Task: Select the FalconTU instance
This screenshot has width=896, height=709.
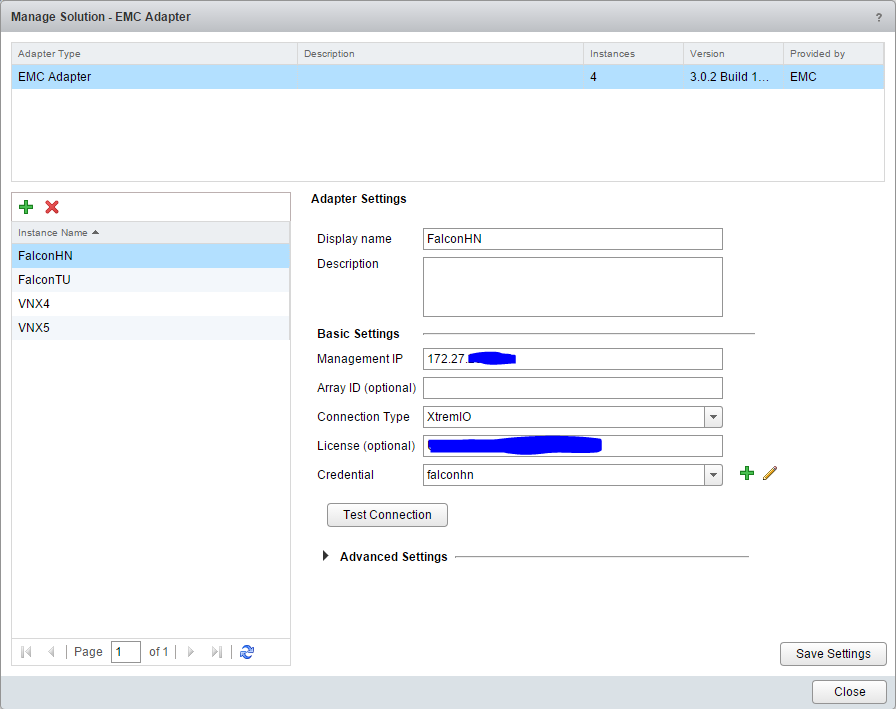Action: point(45,280)
